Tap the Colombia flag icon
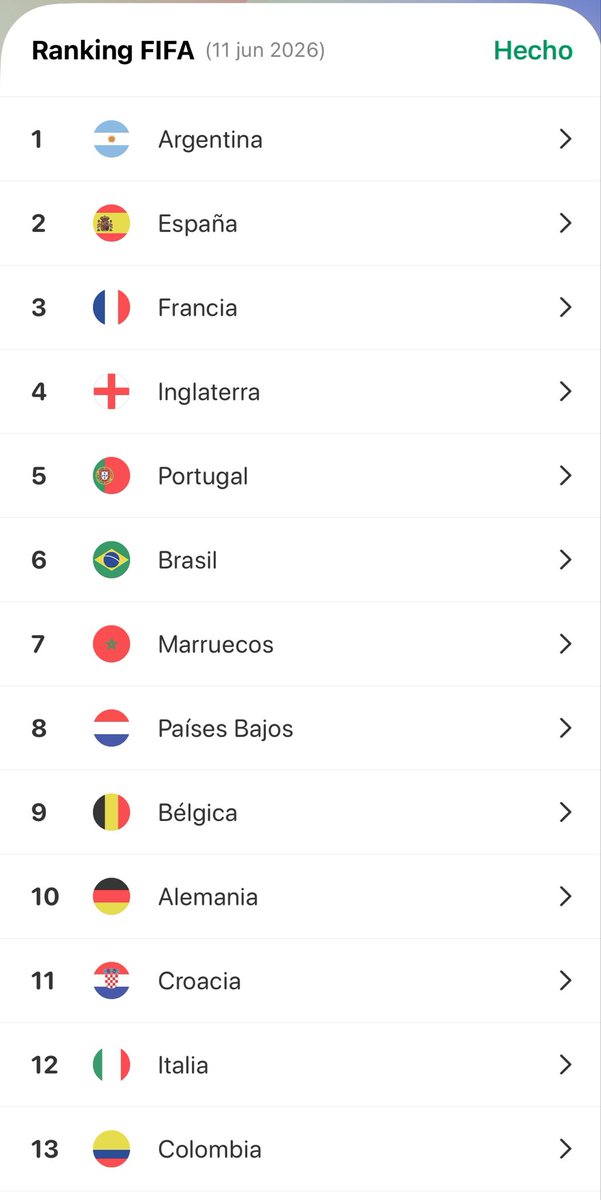 tap(111, 1149)
